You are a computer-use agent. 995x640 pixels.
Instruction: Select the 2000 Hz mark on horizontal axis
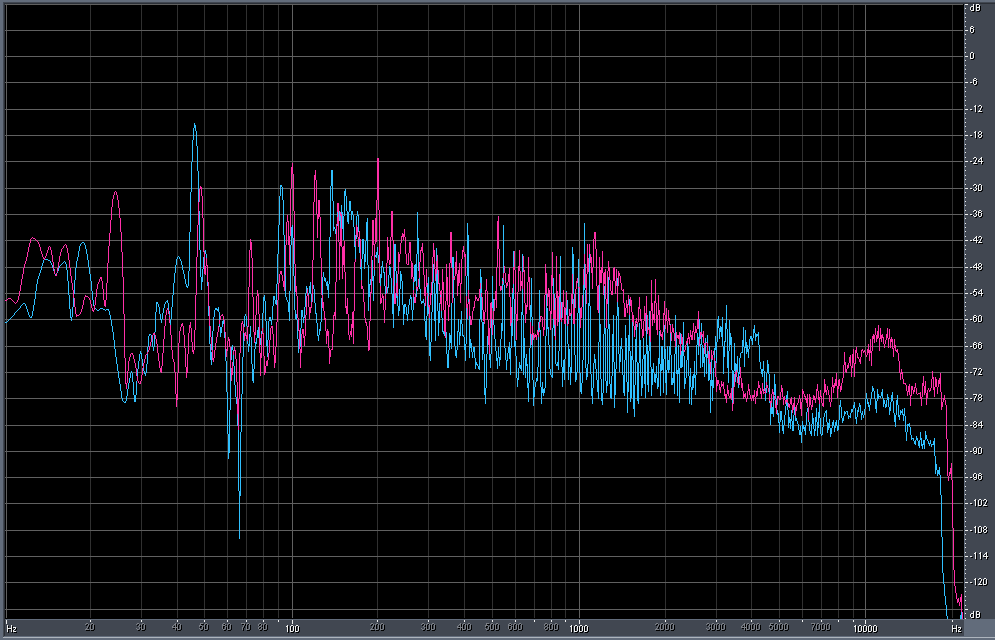[664, 628]
